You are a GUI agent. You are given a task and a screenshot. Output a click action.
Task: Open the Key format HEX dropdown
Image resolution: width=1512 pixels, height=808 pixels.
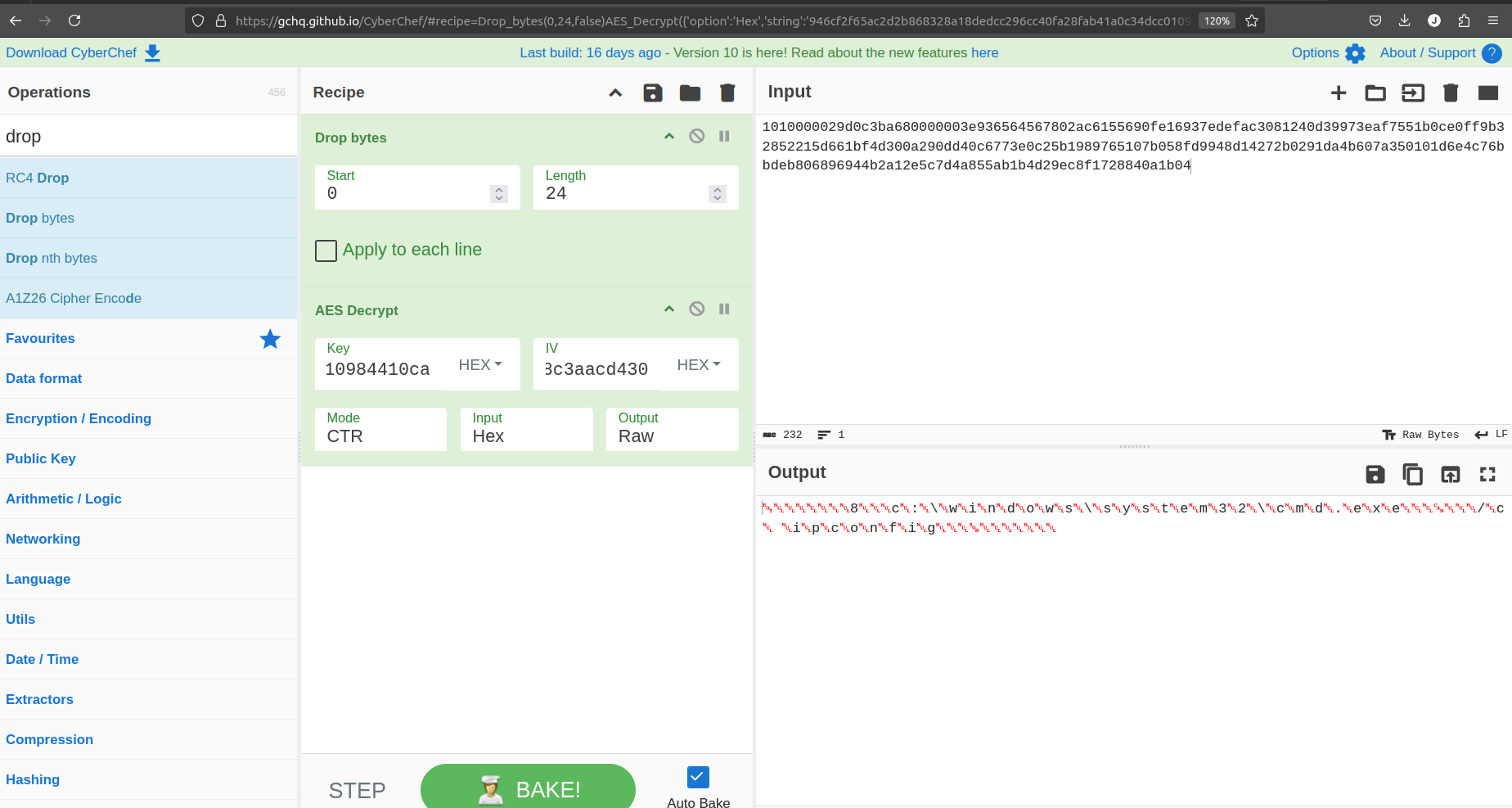480,365
